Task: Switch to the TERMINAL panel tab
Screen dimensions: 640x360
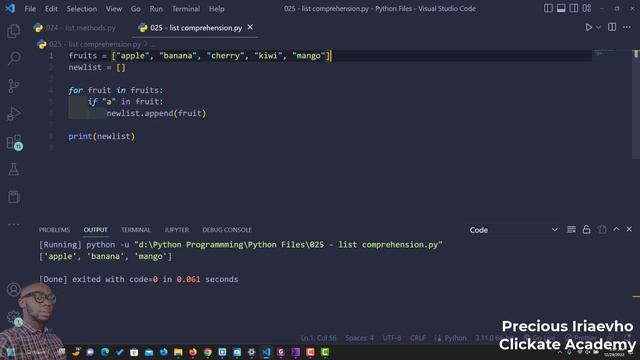Action: tap(136, 230)
